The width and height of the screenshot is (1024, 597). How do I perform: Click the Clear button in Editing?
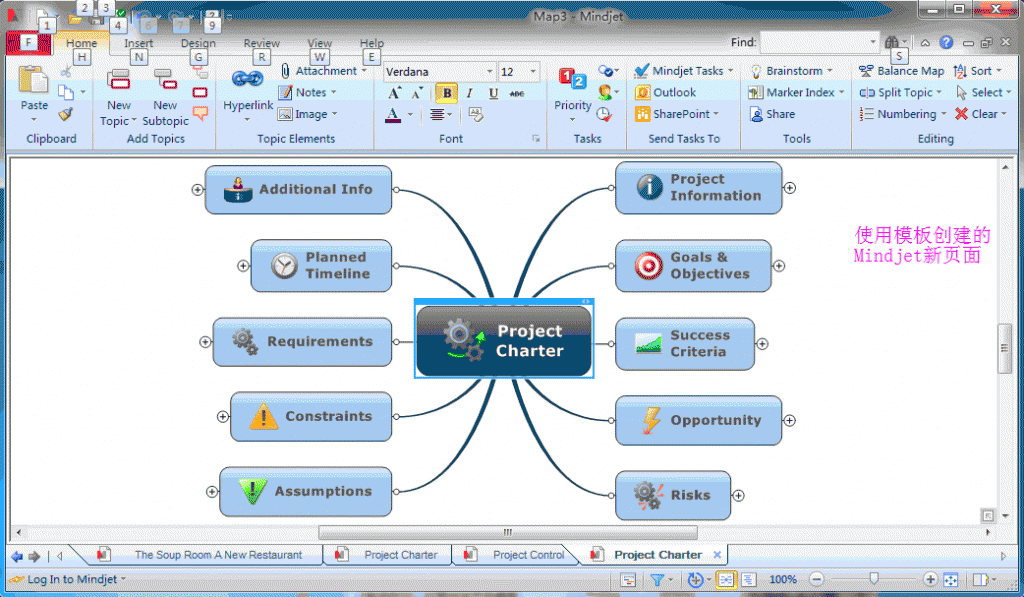pyautogui.click(x=980, y=114)
